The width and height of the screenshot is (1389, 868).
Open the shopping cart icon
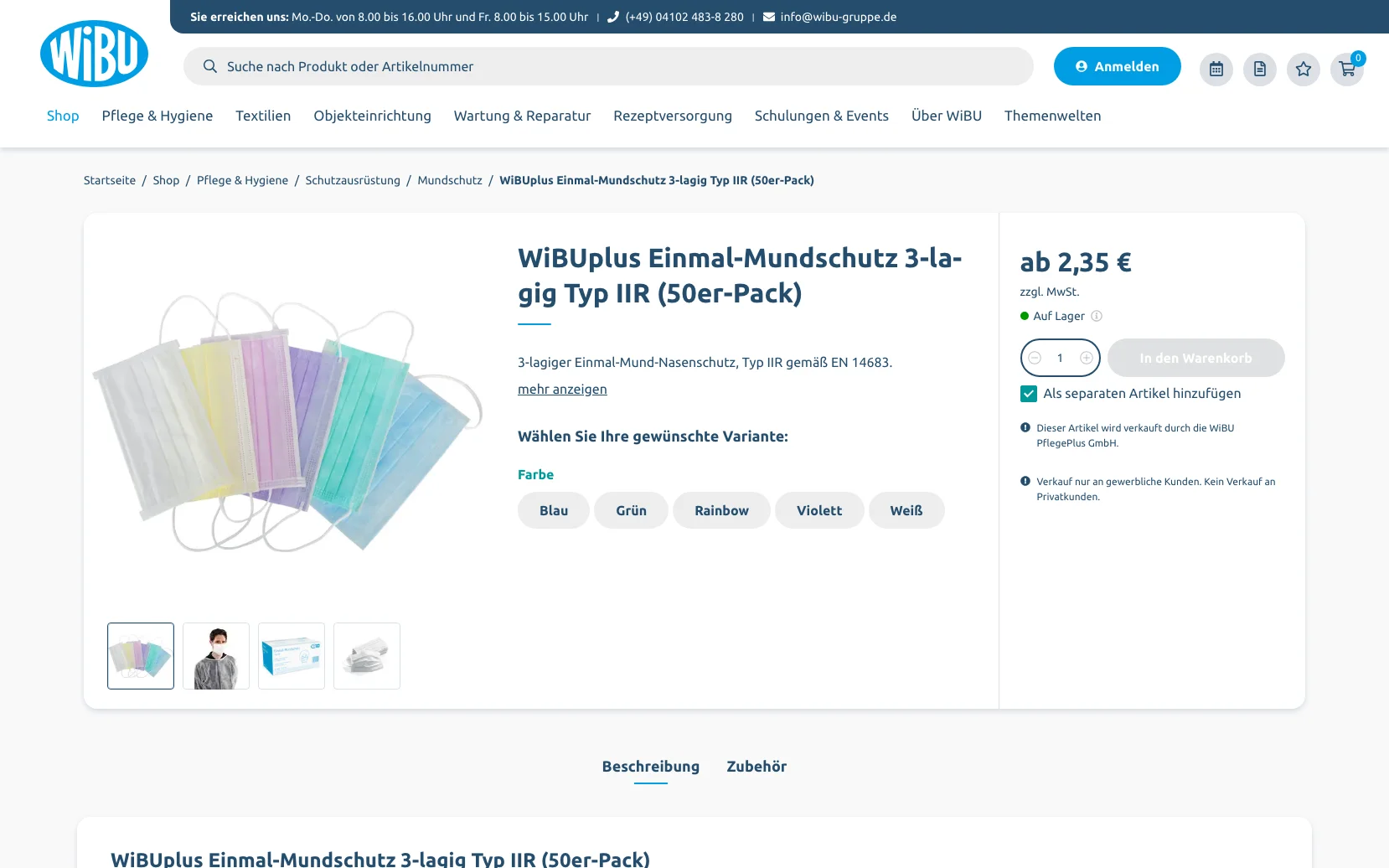point(1347,69)
